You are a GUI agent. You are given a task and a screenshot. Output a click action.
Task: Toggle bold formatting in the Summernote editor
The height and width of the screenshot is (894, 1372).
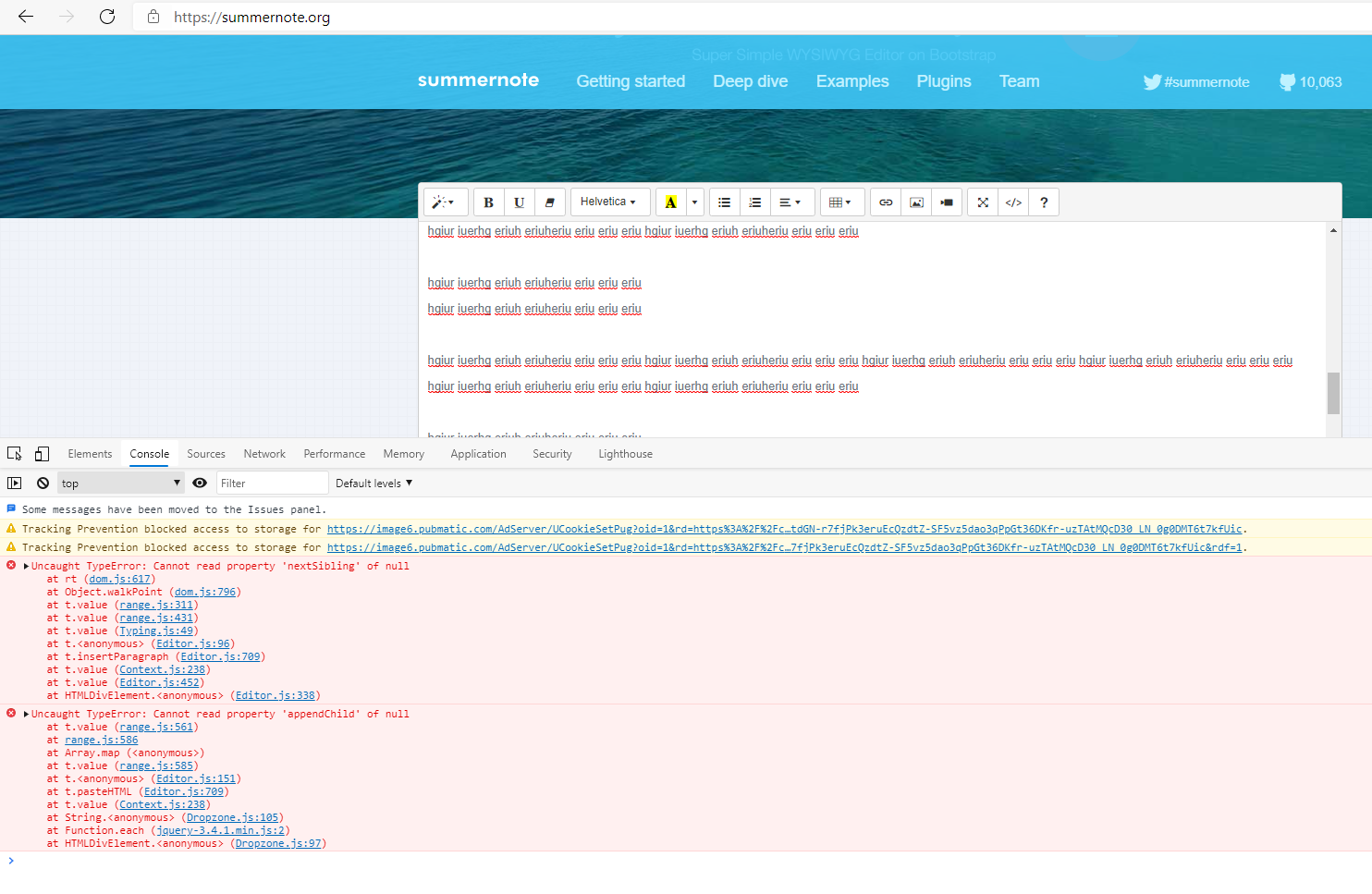[x=488, y=202]
